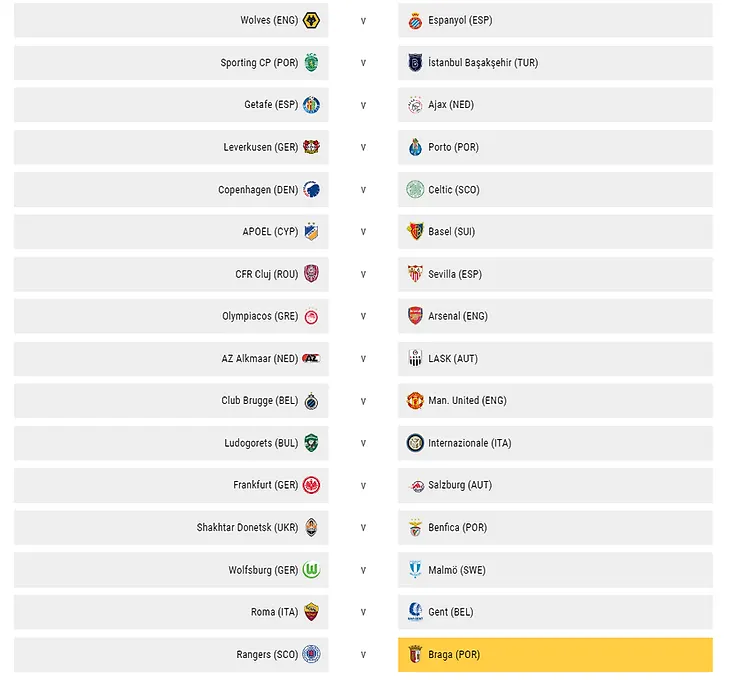Image resolution: width=730 pixels, height=680 pixels.
Task: Open the Shakhtar Donetsk (UKR) team link
Action: 246,527
